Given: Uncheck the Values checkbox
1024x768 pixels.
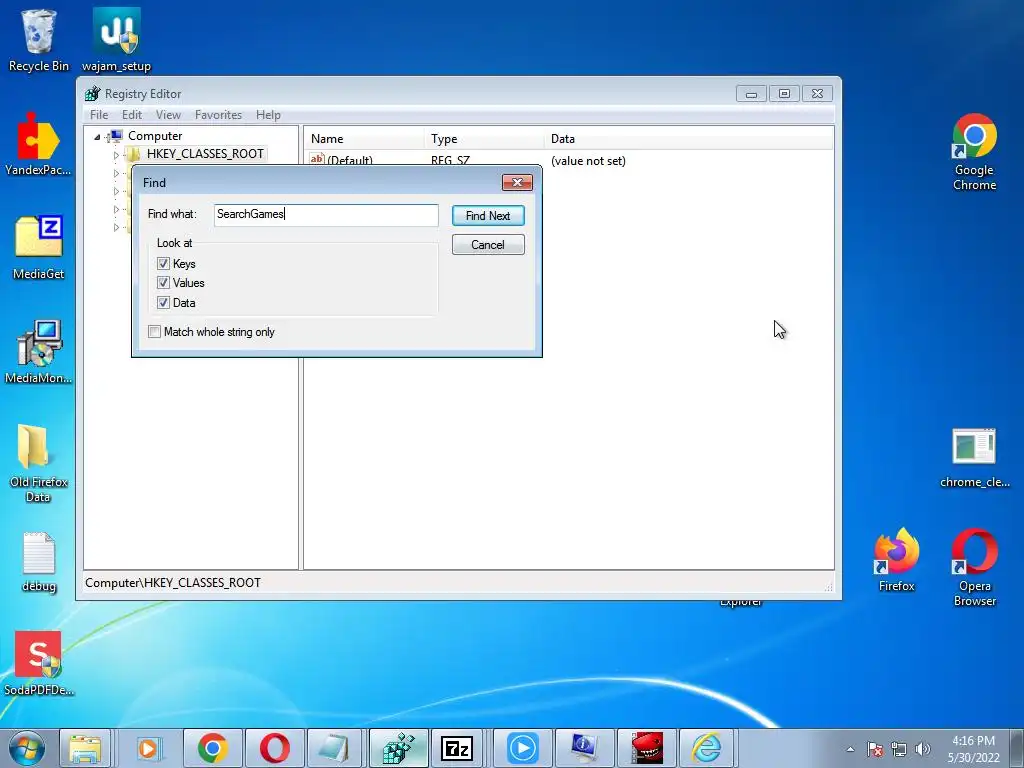Looking at the screenshot, I should point(163,283).
